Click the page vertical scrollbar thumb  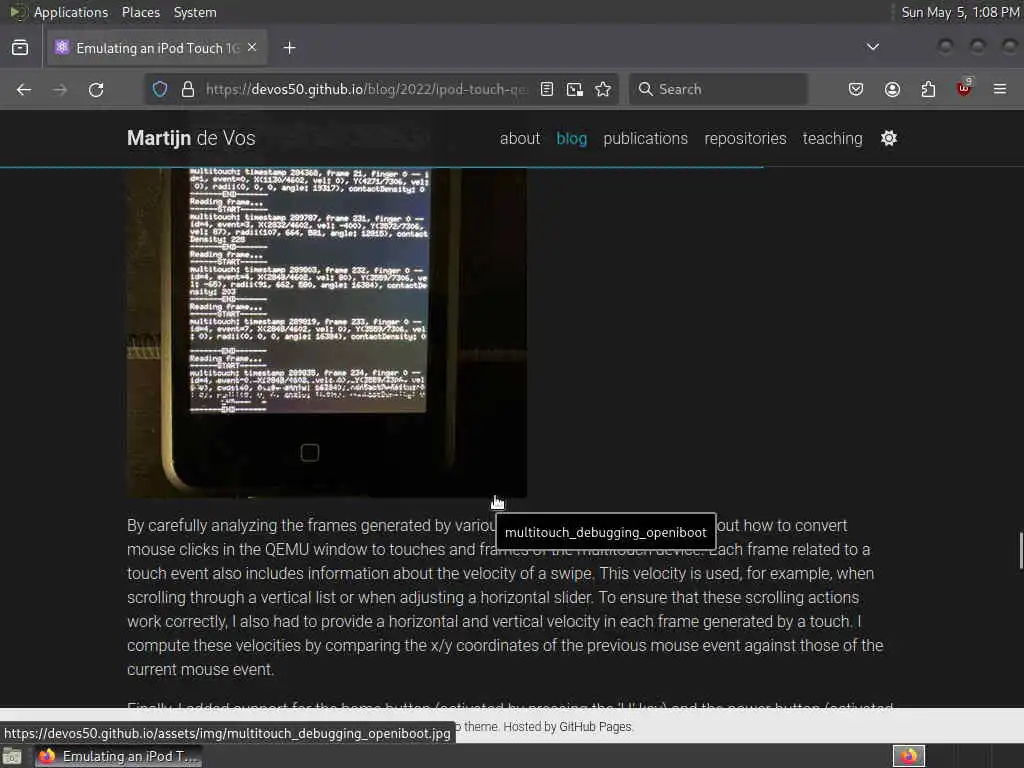[x=1021, y=551]
